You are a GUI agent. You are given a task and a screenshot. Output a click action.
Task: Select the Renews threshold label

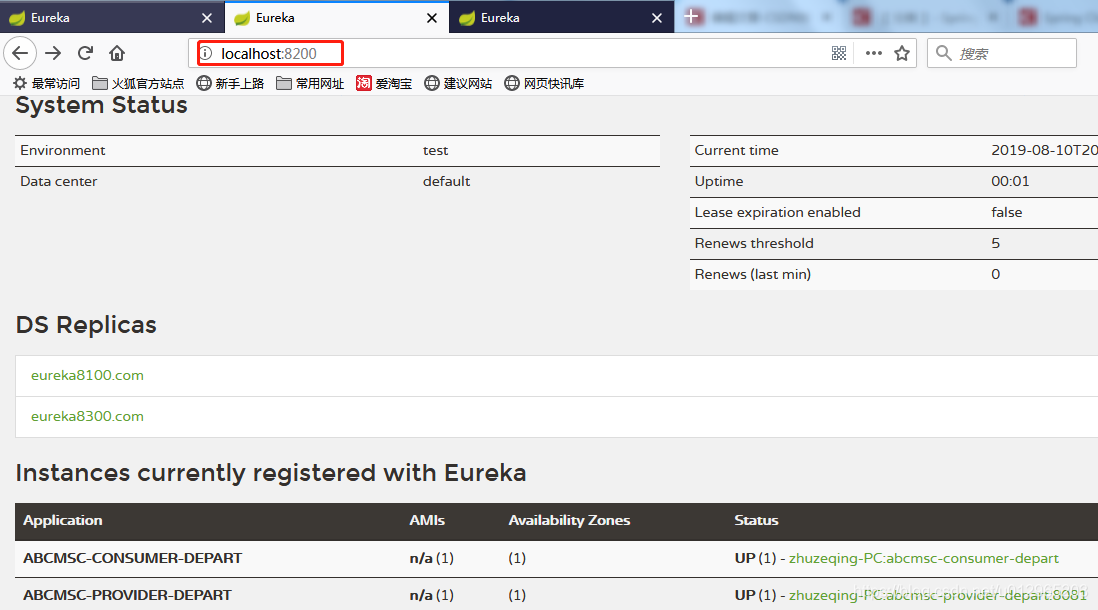click(x=754, y=243)
